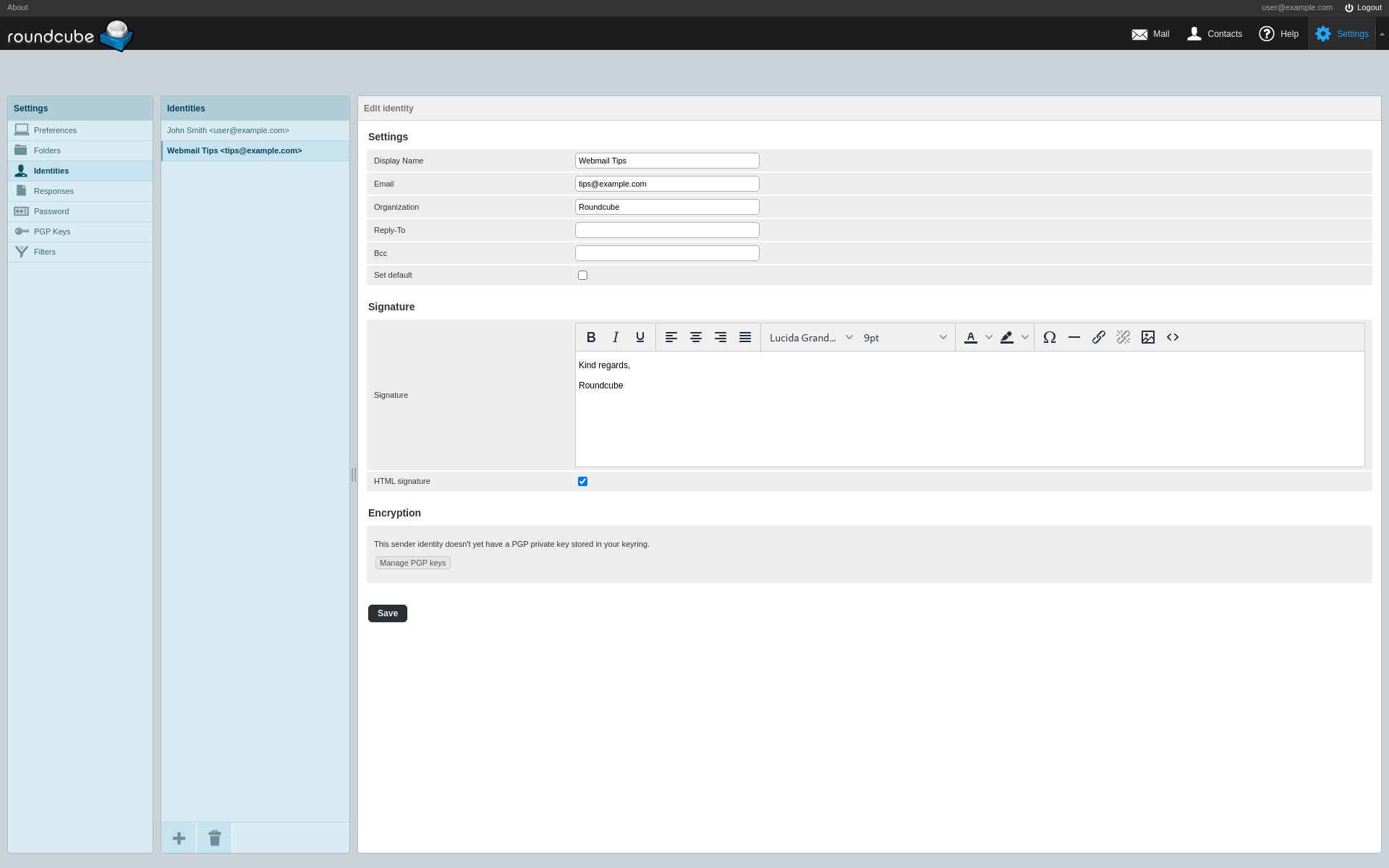Screen dimensions: 1389x868
Task: Insert horizontal line in signature
Action: pos(1074,337)
